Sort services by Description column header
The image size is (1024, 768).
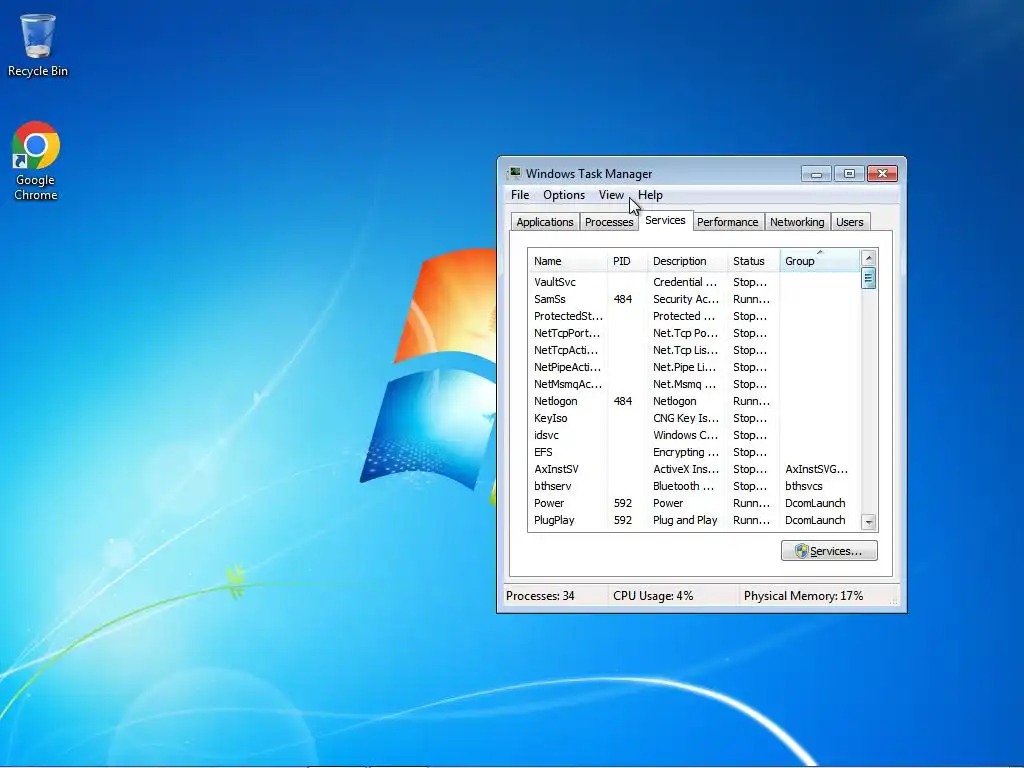(687, 261)
